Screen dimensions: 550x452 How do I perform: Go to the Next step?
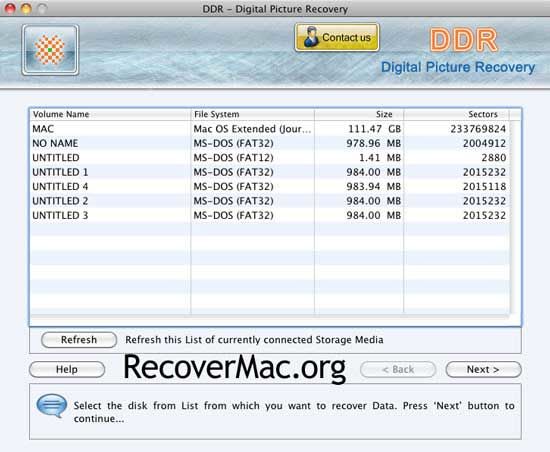click(483, 370)
